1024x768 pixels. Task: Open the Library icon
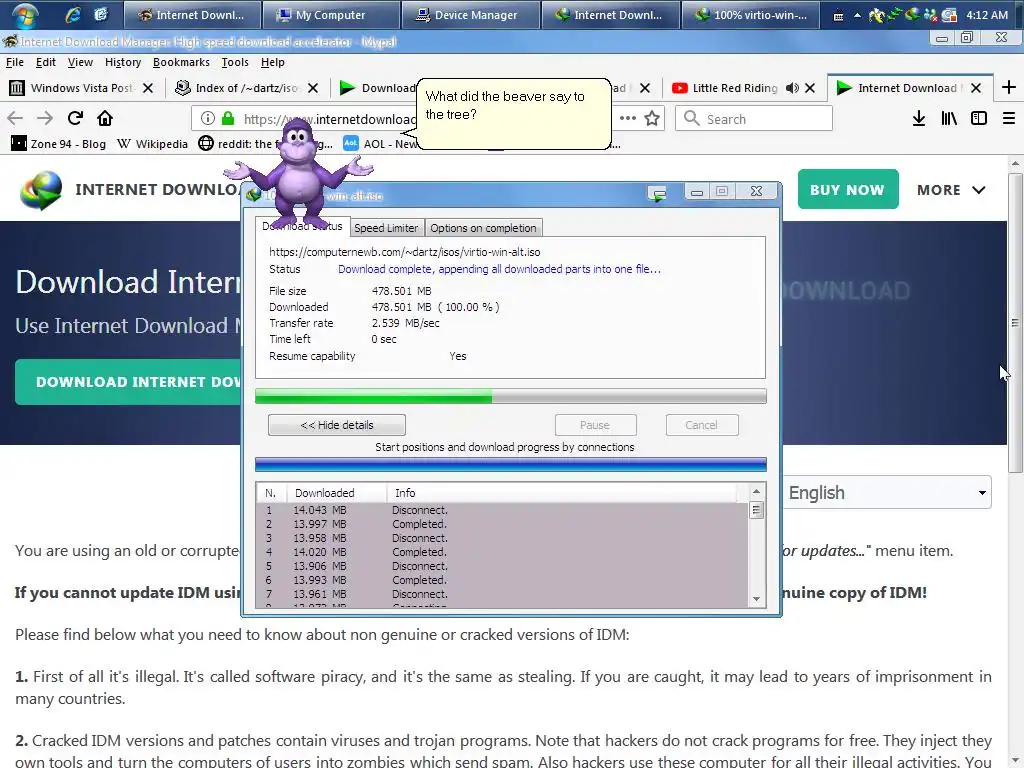(x=948, y=118)
